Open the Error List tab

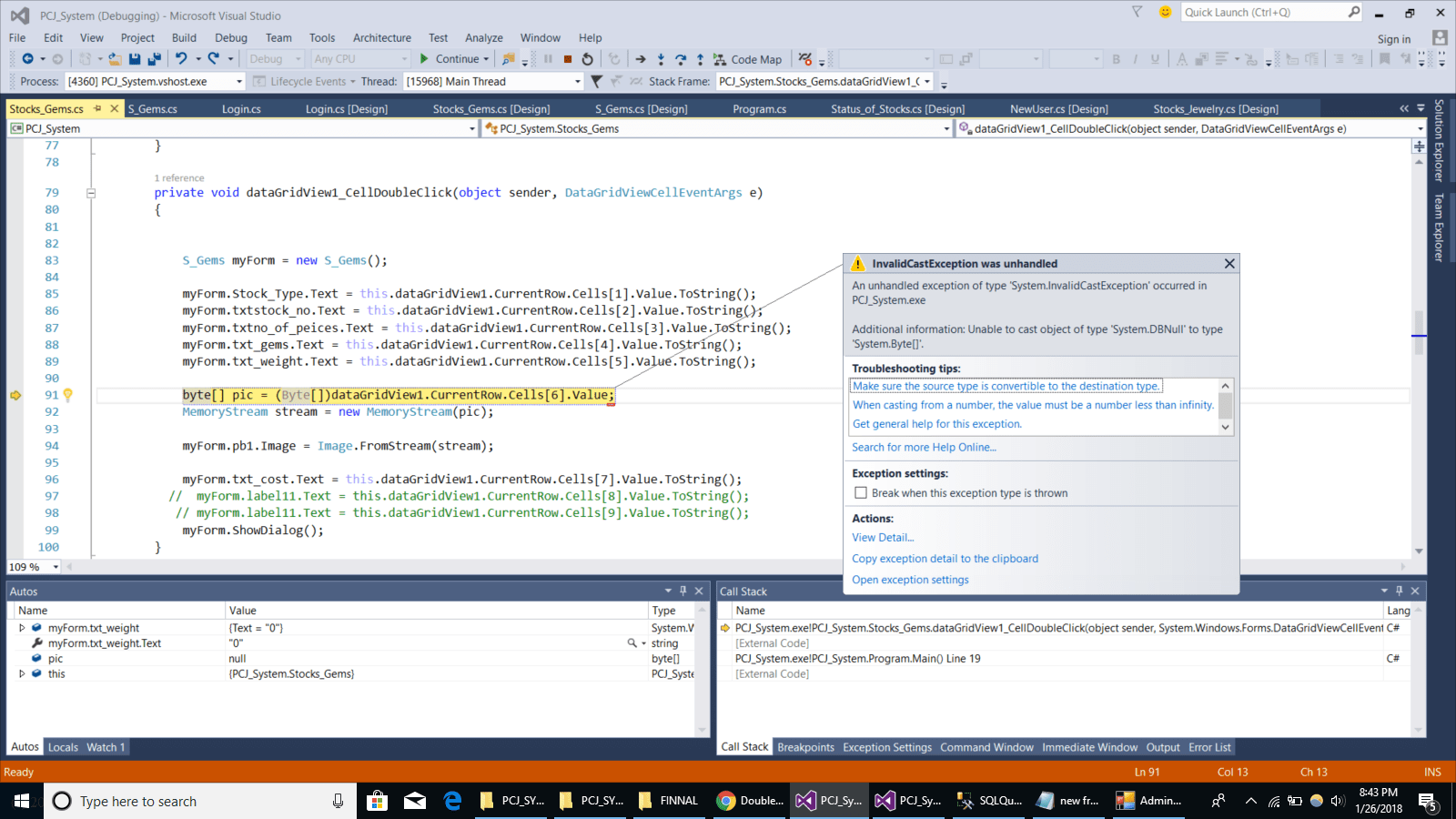pos(1209,747)
